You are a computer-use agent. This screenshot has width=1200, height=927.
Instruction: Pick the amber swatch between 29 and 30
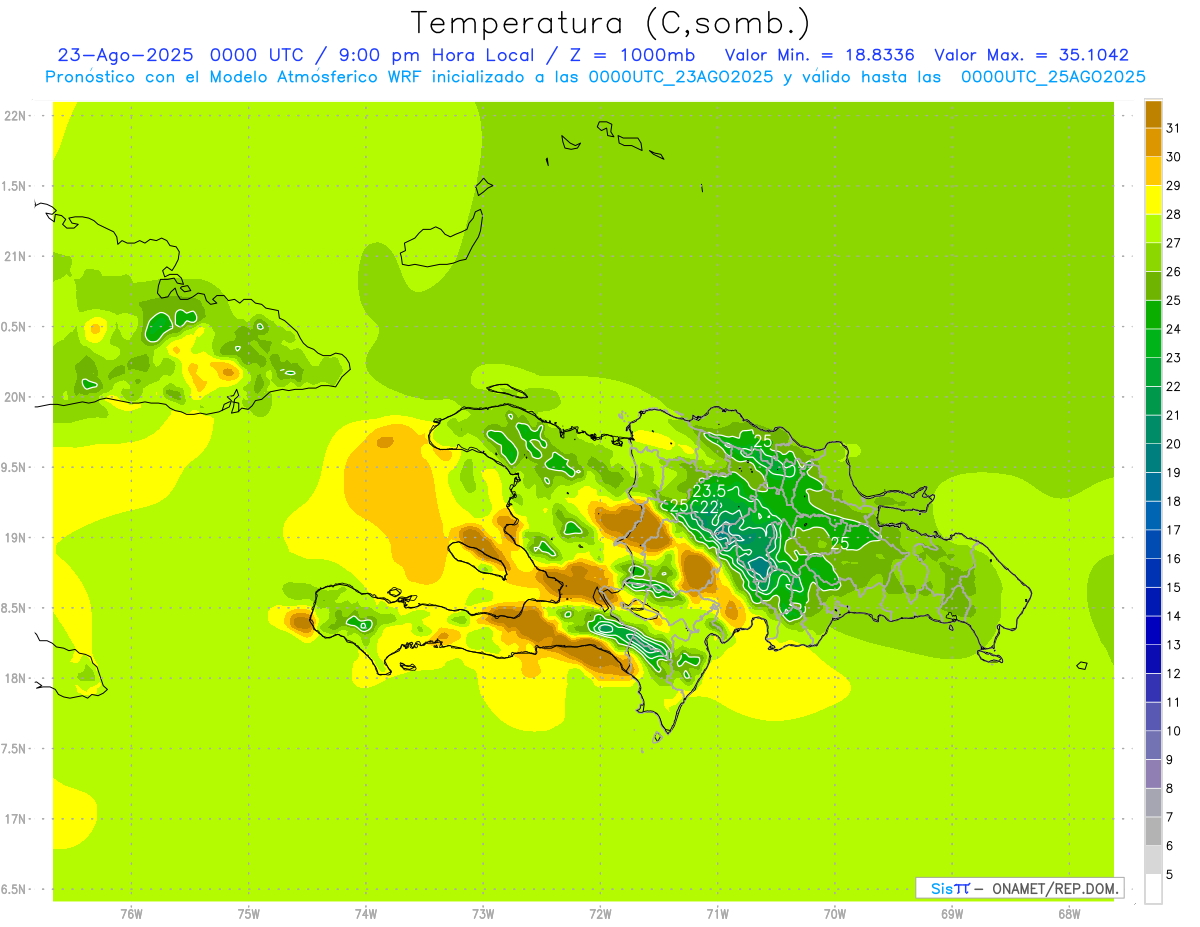[1153, 171]
